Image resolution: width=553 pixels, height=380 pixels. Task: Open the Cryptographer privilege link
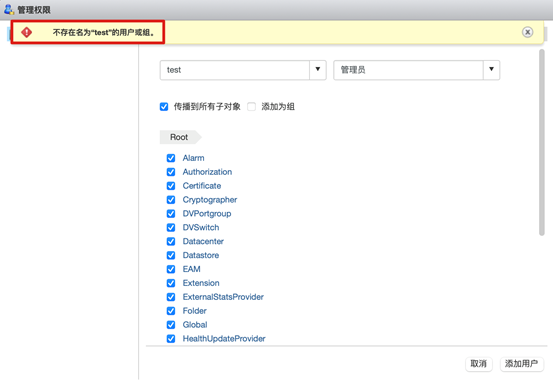pos(210,200)
